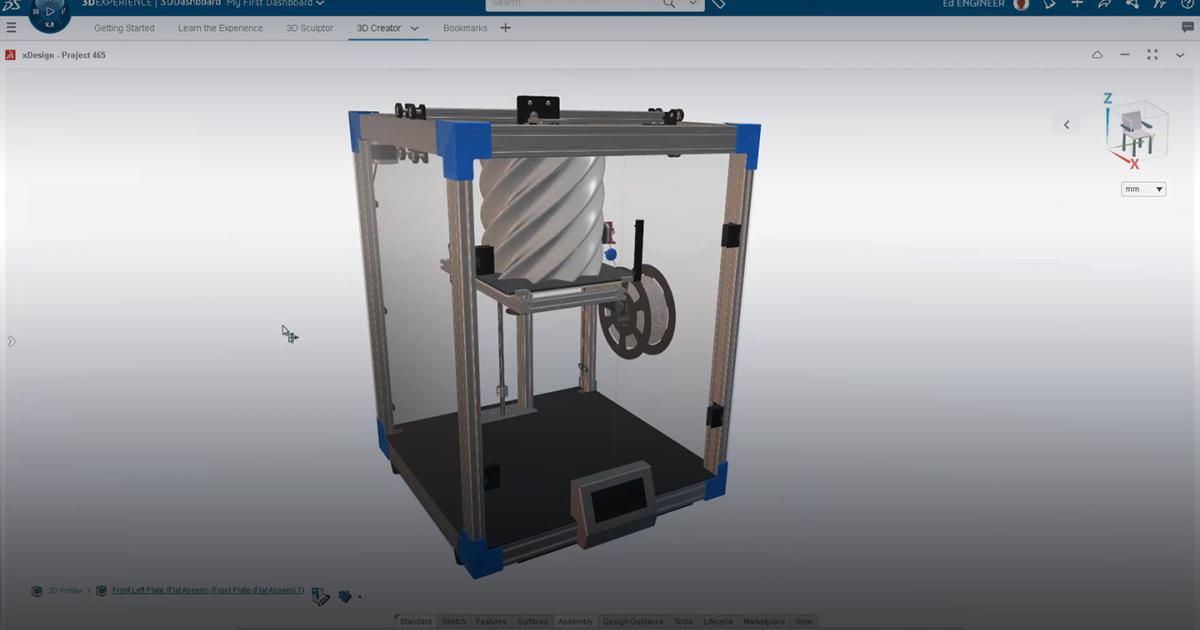
Task: Select the Learn the Experience tab
Action: [219, 28]
